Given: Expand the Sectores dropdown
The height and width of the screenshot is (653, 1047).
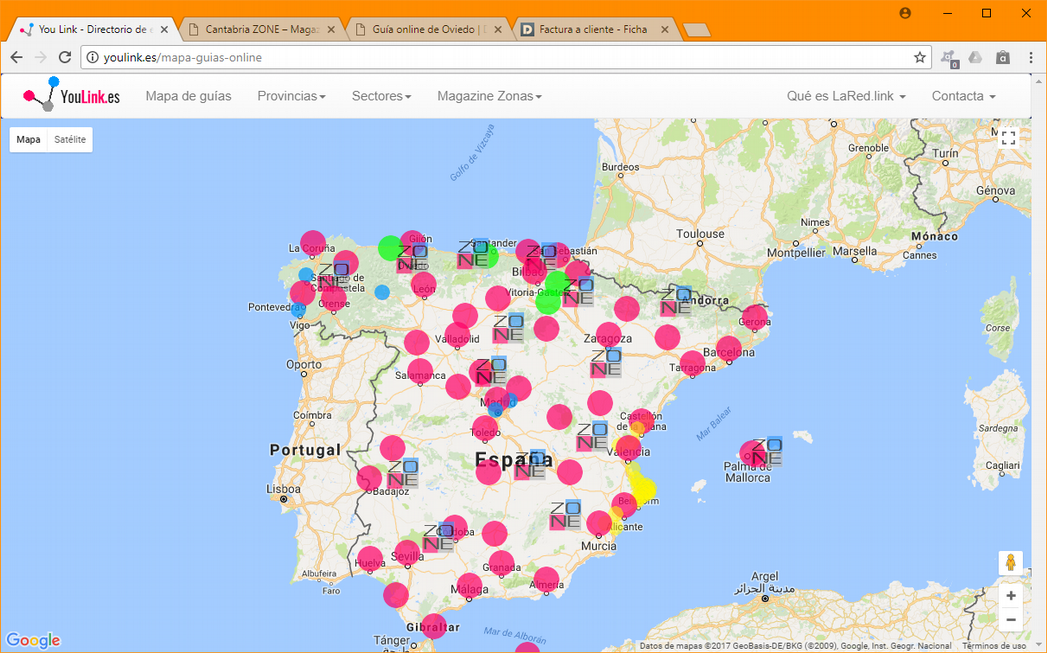Looking at the screenshot, I should click(x=381, y=96).
